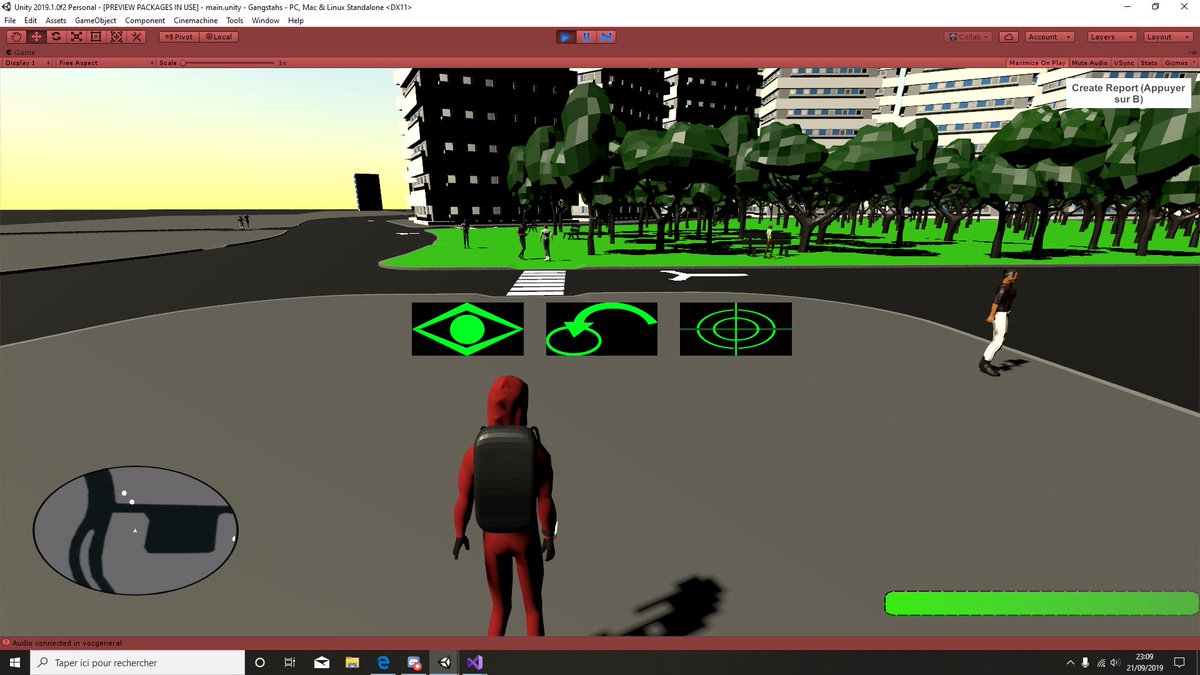
Task: Open File Explorer from the taskbar
Action: pos(353,662)
